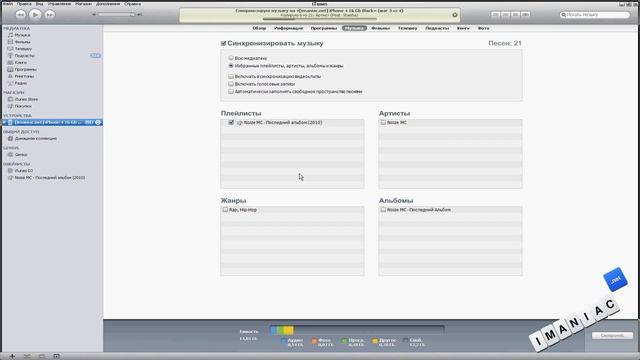Open Книги in the sidebar
640x360 pixels.
tap(20, 62)
